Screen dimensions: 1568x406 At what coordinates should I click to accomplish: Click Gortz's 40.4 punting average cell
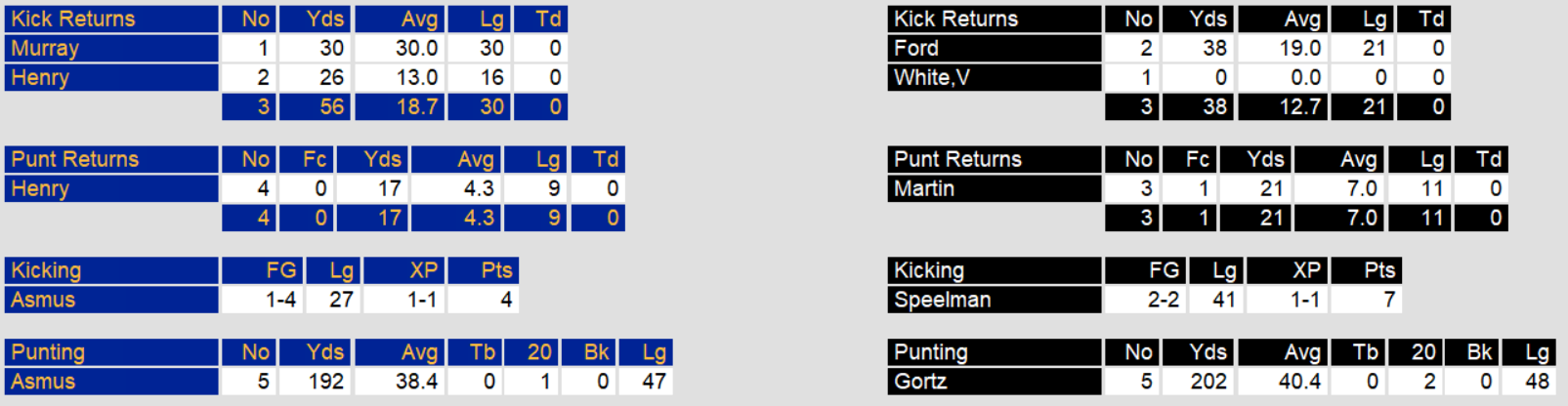[1299, 383]
